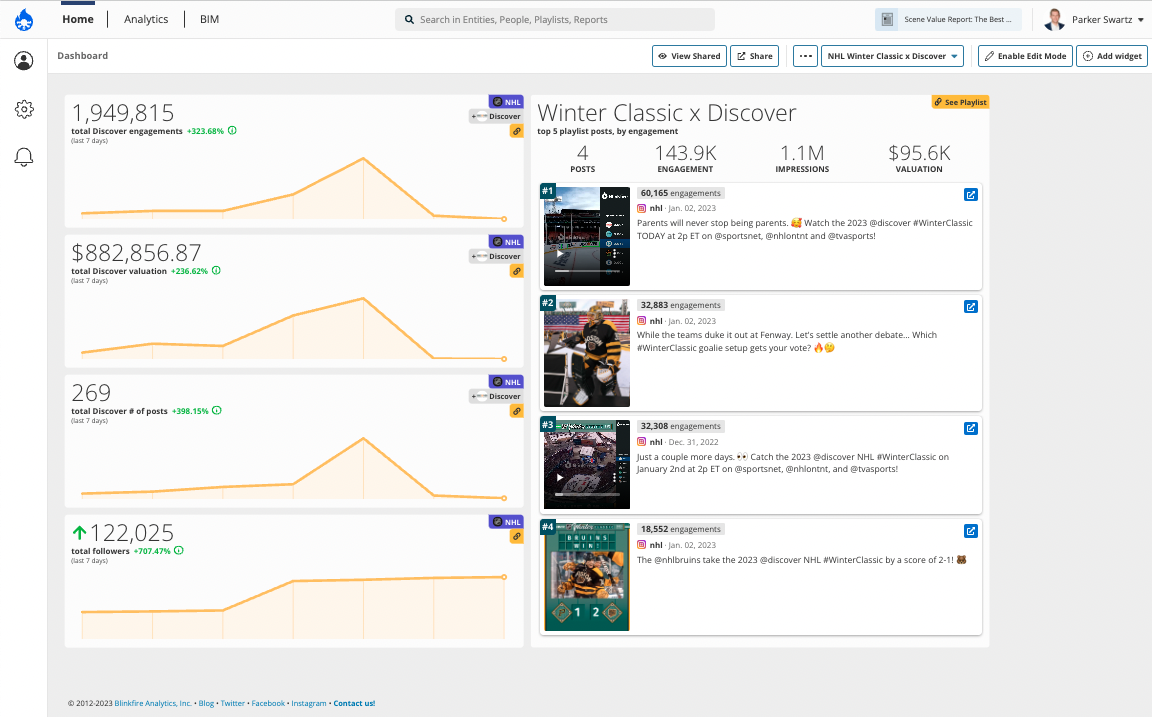Click link icon on Discover valuation widget
Screen dimensions: 1152x717
[x=516, y=271]
